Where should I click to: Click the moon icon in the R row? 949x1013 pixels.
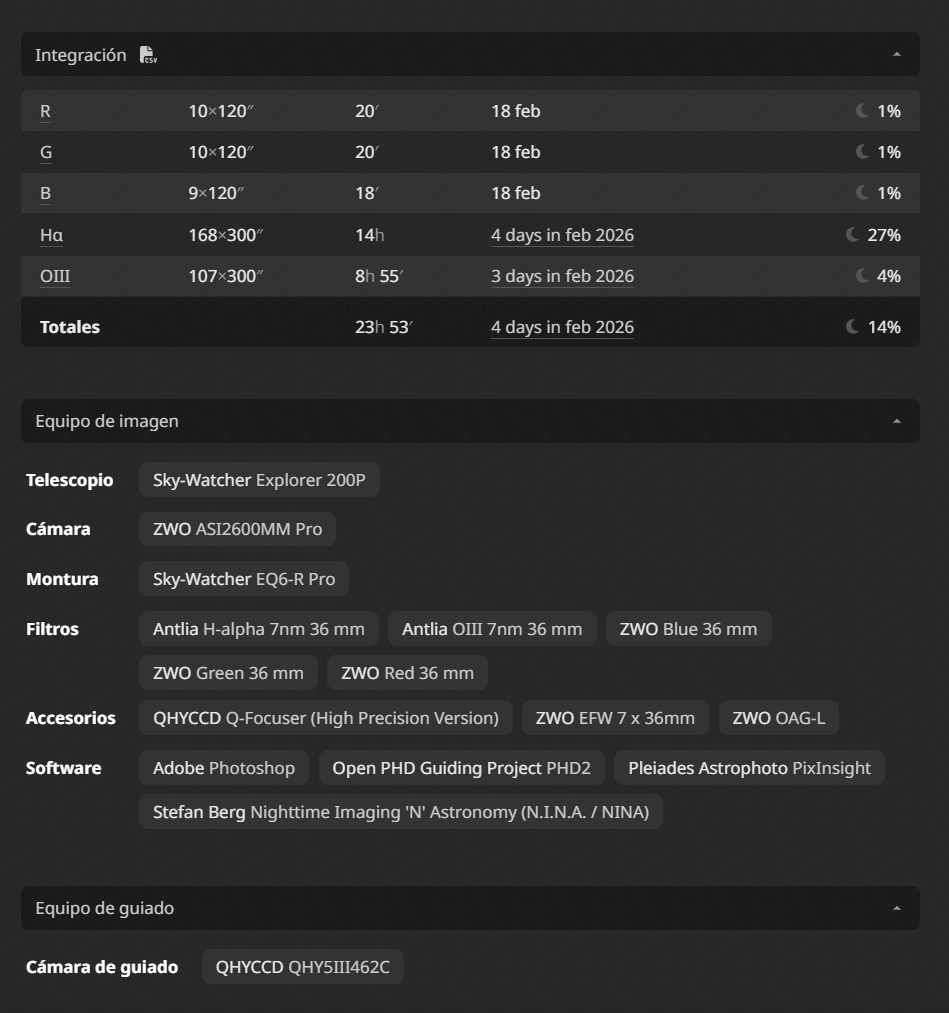(x=862, y=110)
